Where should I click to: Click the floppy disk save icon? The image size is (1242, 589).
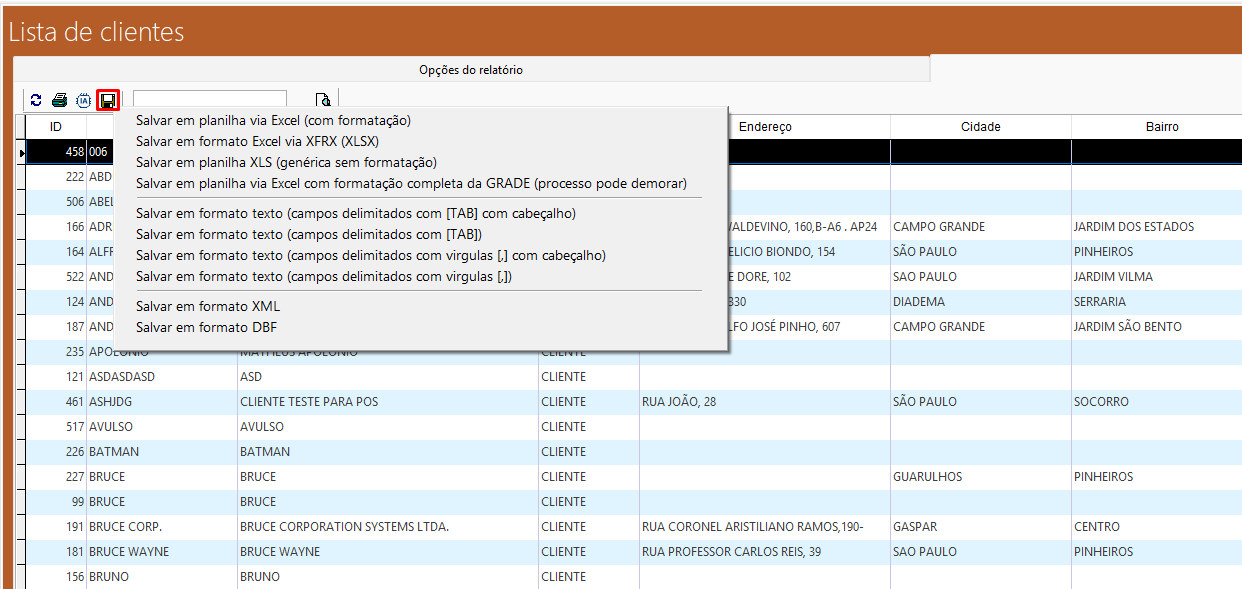click(108, 100)
